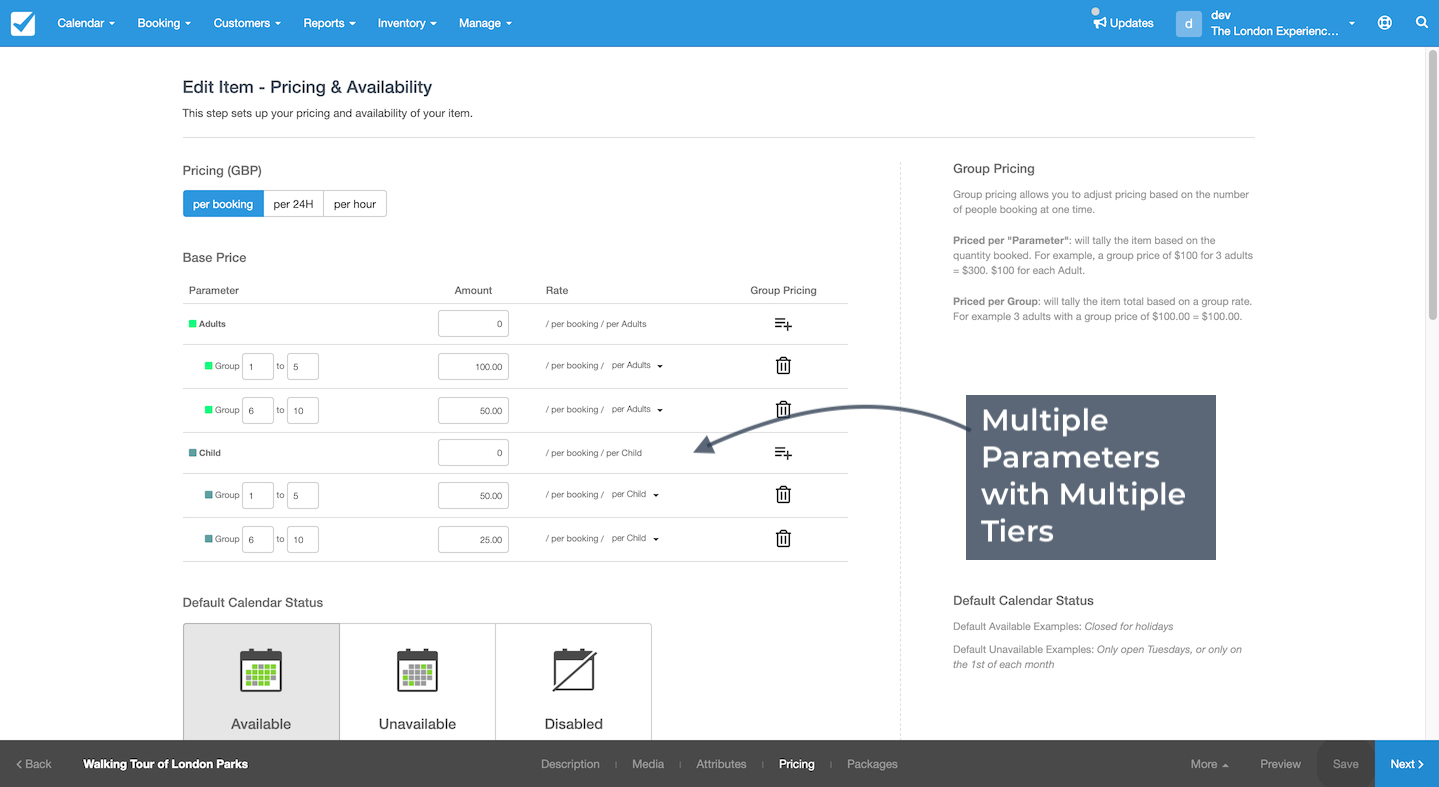The width and height of the screenshot is (1439, 787).
Task: Click the globe language icon
Action: pos(1385,23)
